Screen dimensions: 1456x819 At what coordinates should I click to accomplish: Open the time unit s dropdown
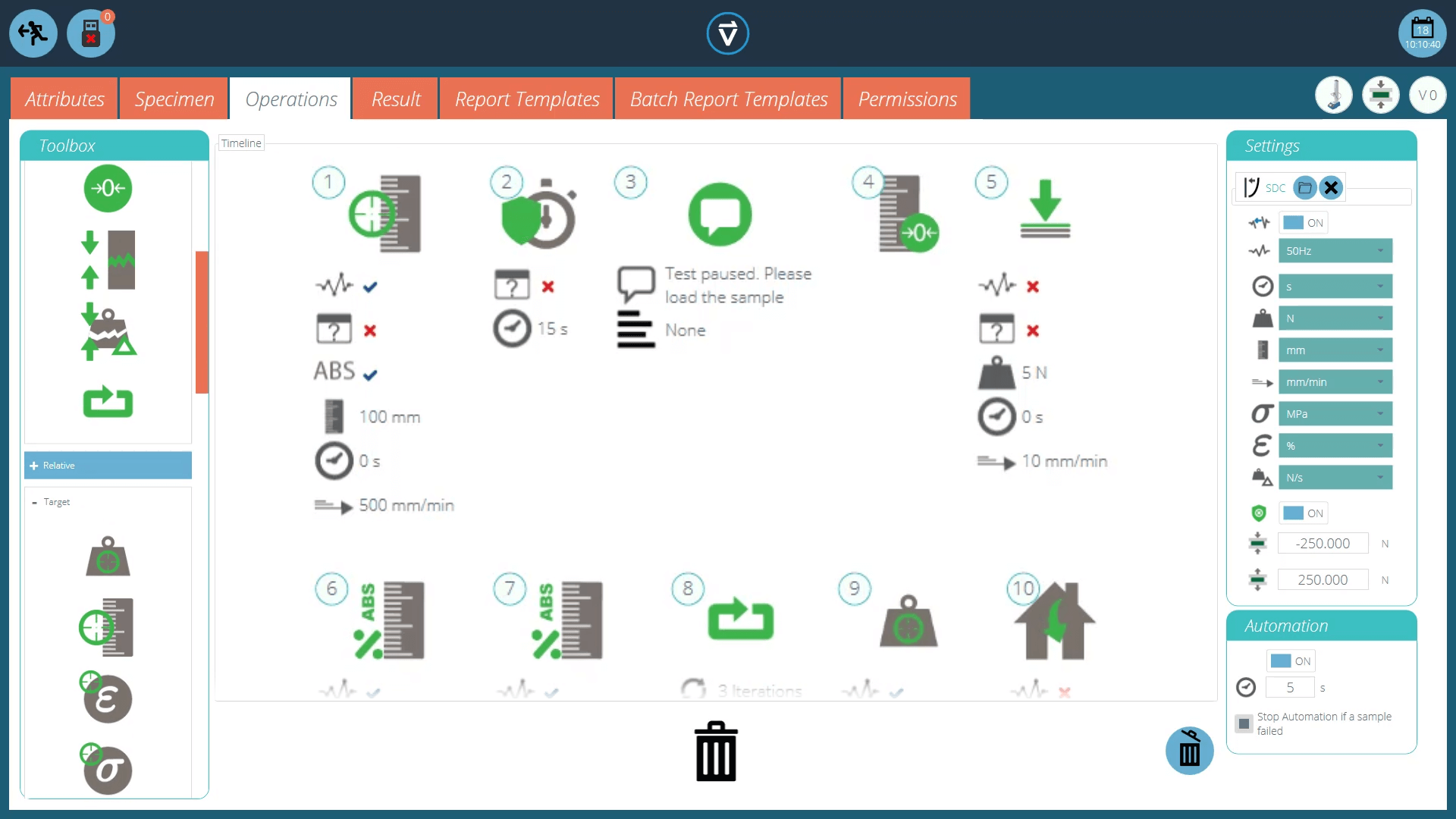point(1335,287)
